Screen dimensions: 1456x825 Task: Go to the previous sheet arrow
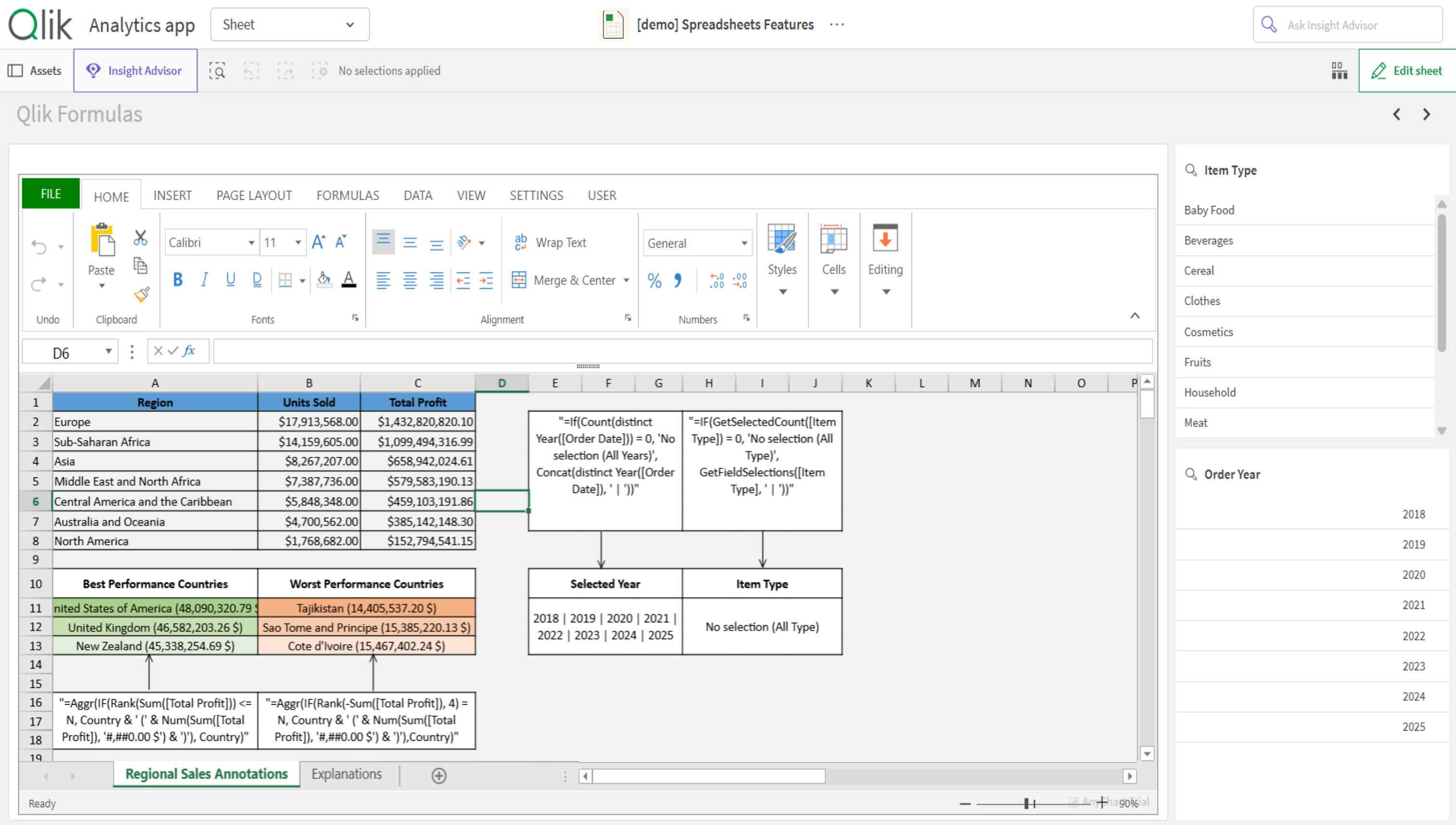[x=1396, y=115]
